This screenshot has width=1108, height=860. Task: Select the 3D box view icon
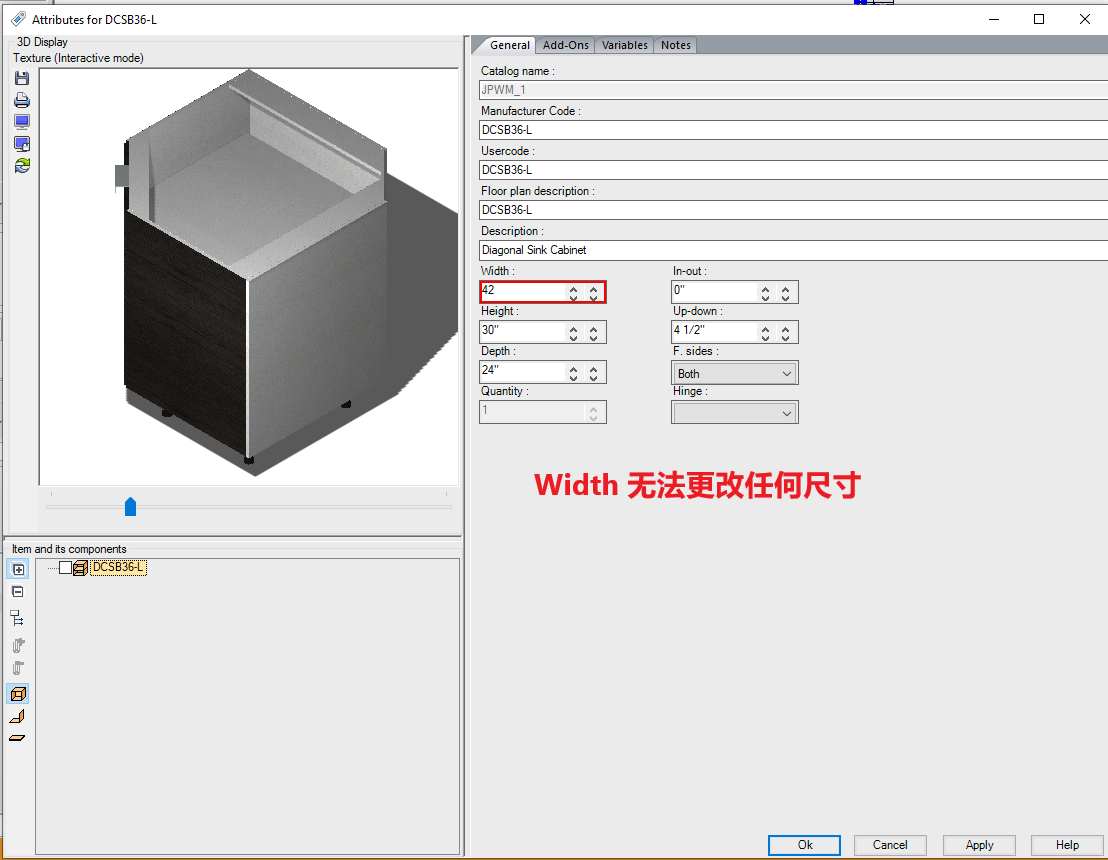(18, 694)
